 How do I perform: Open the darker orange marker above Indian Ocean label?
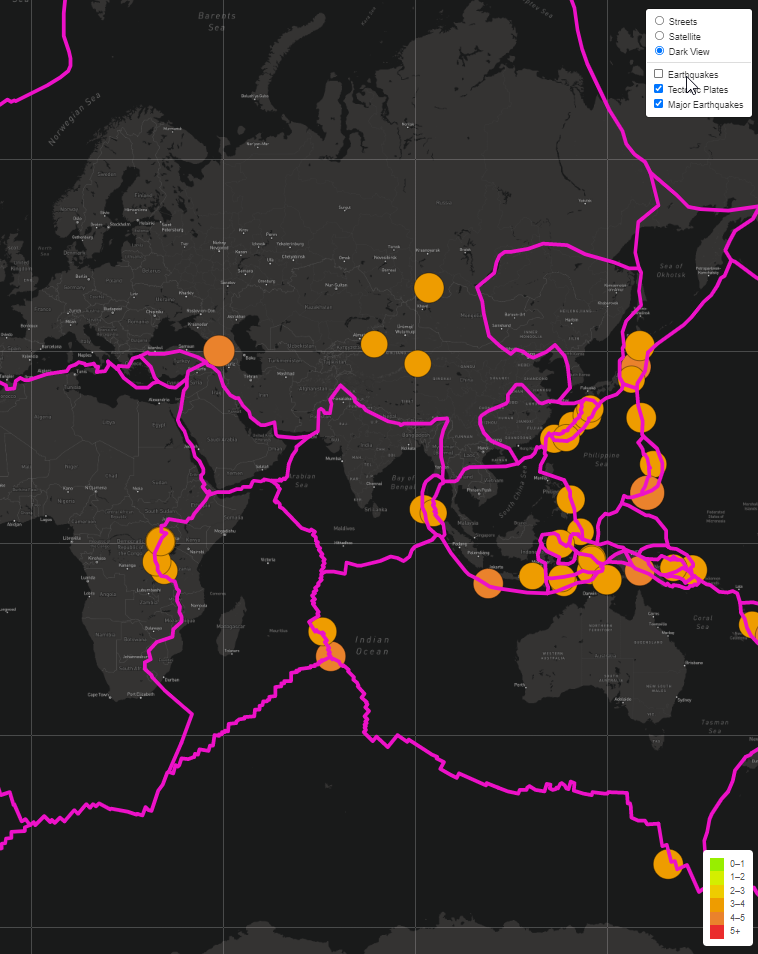point(331,656)
